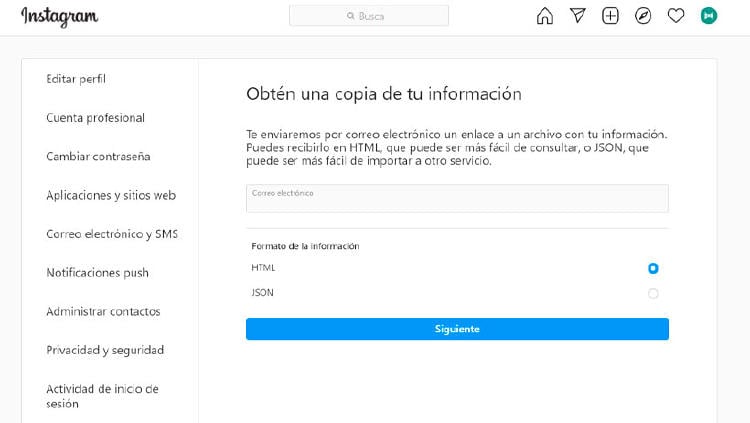Open the Explore compass icon
750x423 pixels.
tap(643, 16)
